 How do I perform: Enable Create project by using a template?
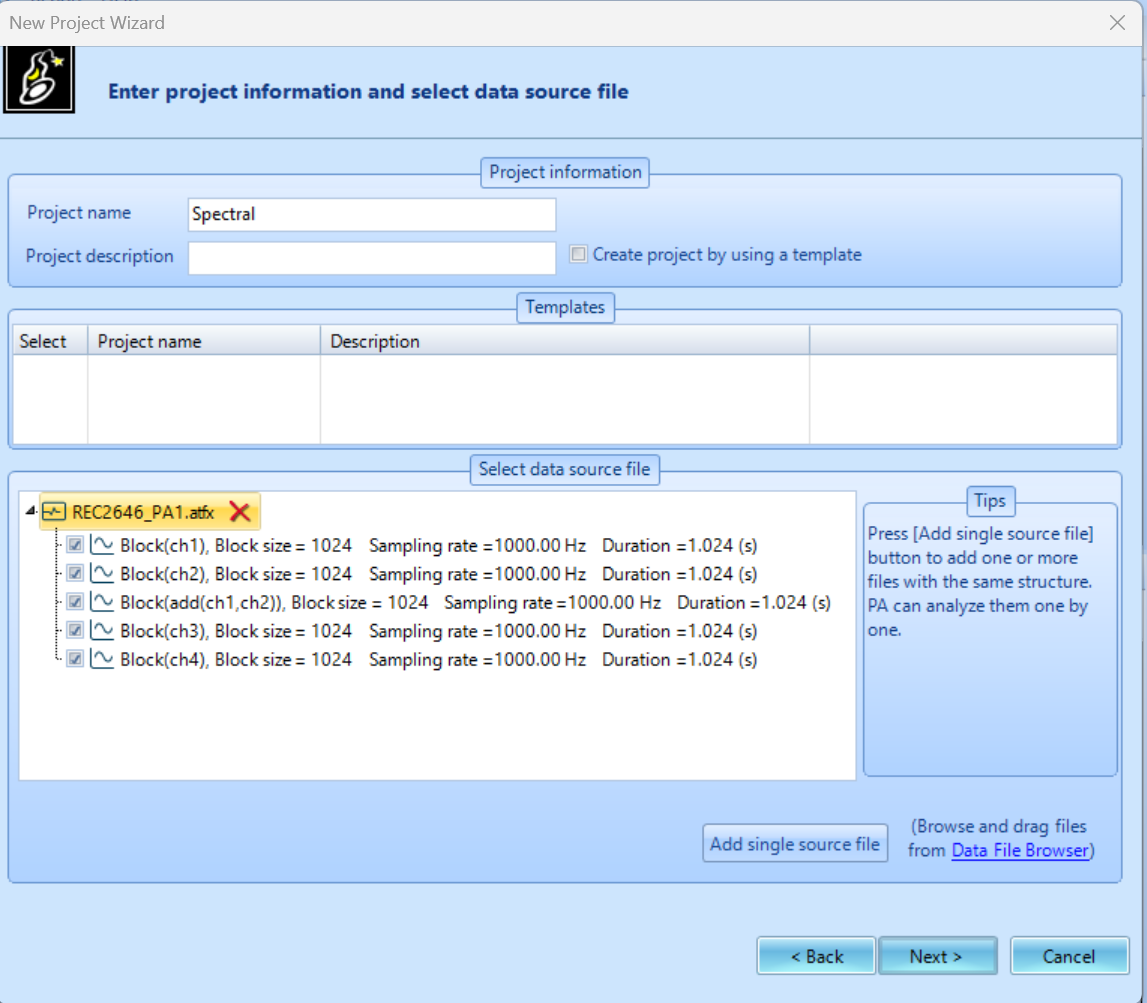tap(578, 254)
